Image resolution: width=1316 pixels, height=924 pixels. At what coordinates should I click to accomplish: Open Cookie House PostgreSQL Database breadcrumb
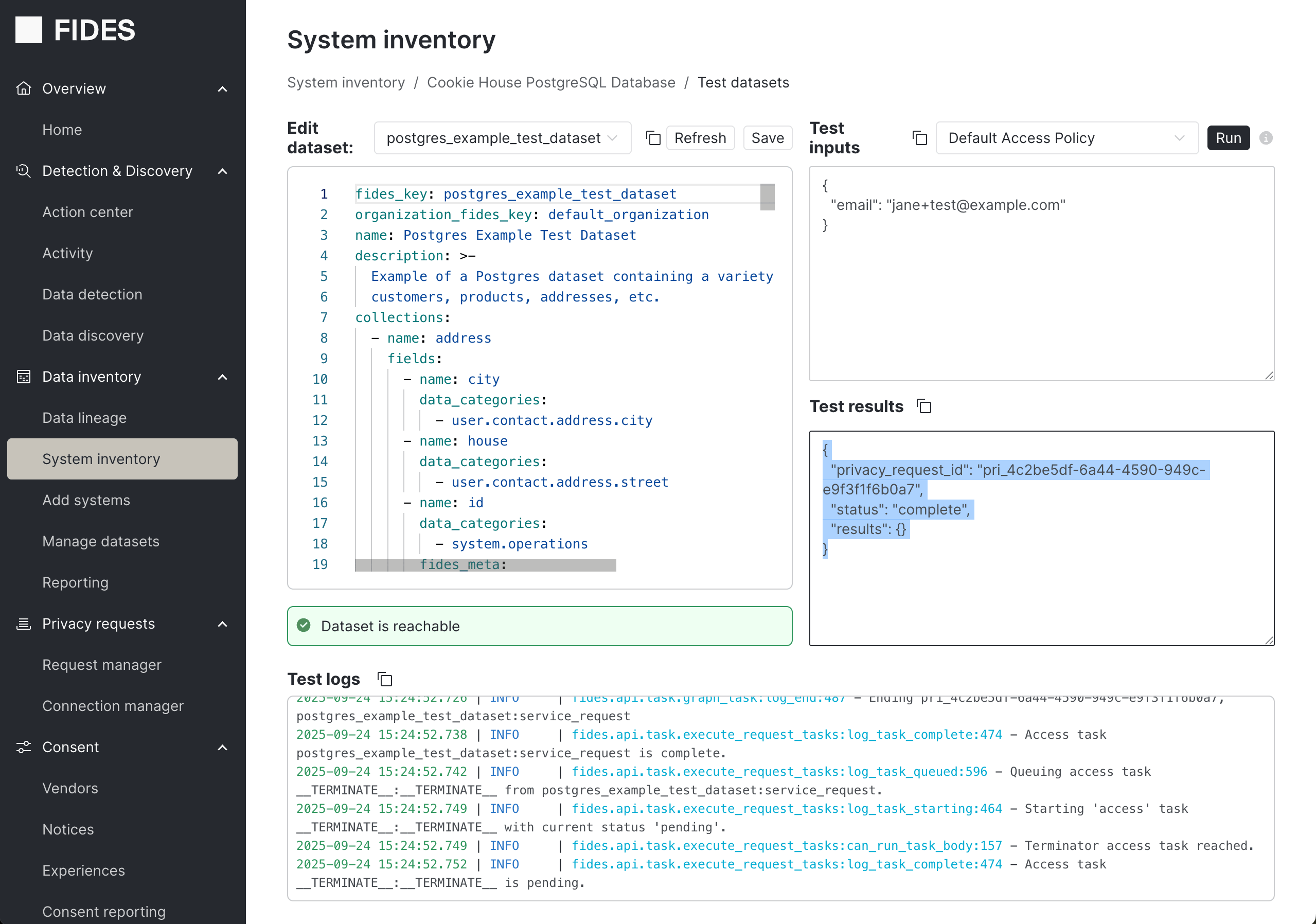551,82
